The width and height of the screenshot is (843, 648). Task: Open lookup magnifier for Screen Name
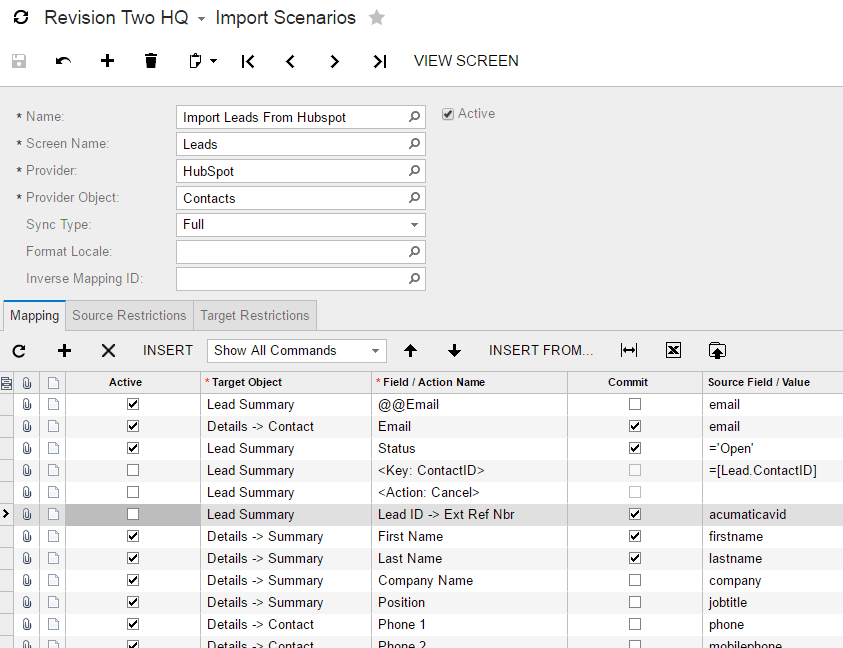pos(414,144)
